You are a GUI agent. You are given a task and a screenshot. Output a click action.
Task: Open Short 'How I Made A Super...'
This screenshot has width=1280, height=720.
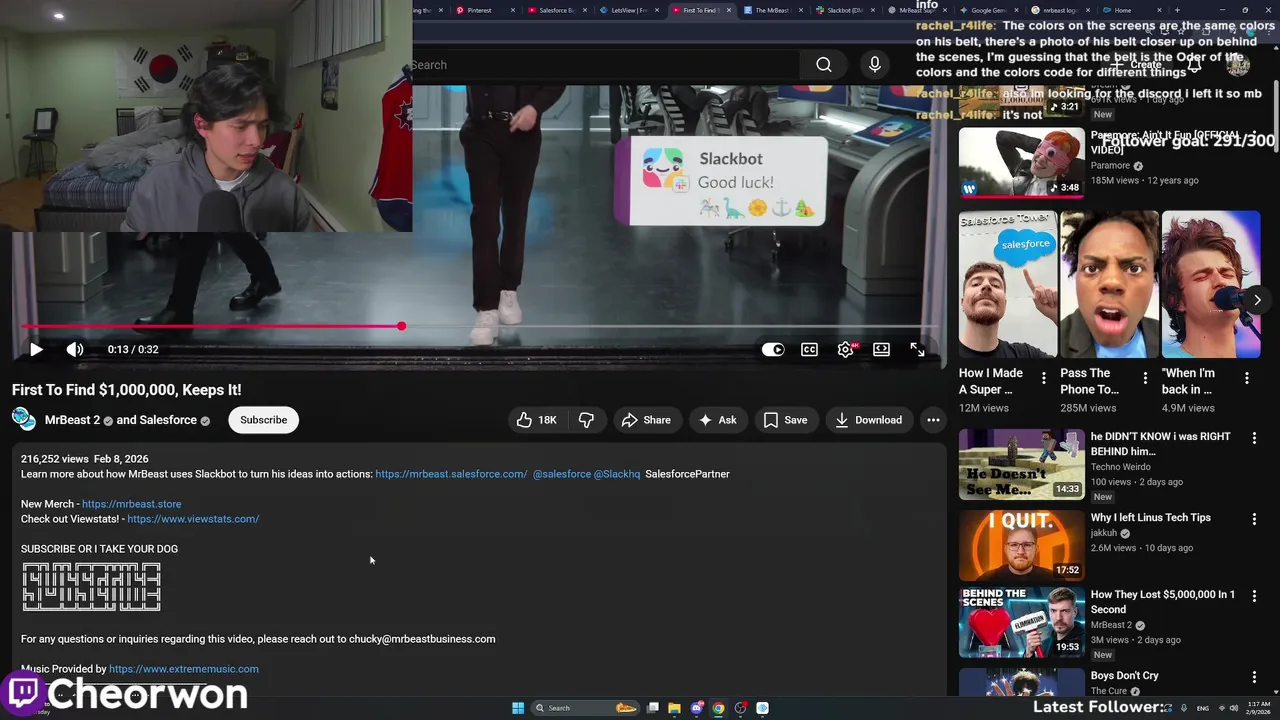(x=1008, y=284)
